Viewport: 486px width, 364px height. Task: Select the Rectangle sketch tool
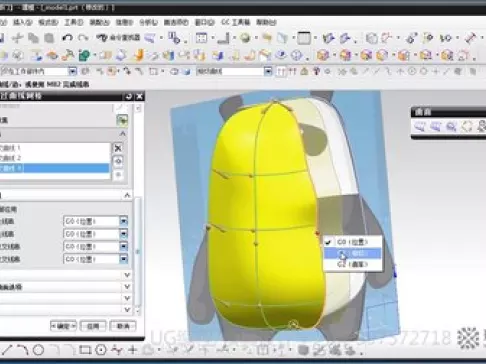click(85, 350)
